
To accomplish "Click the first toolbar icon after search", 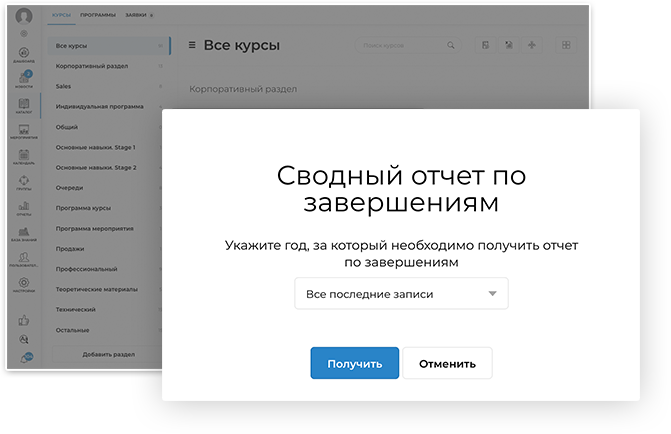I will tap(486, 45).
